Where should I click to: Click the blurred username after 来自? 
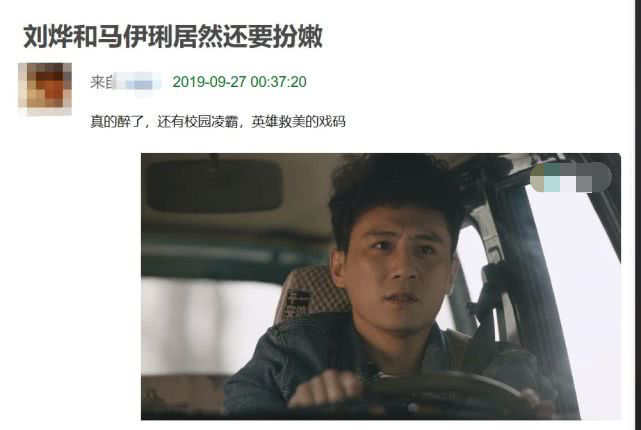[x=137, y=82]
